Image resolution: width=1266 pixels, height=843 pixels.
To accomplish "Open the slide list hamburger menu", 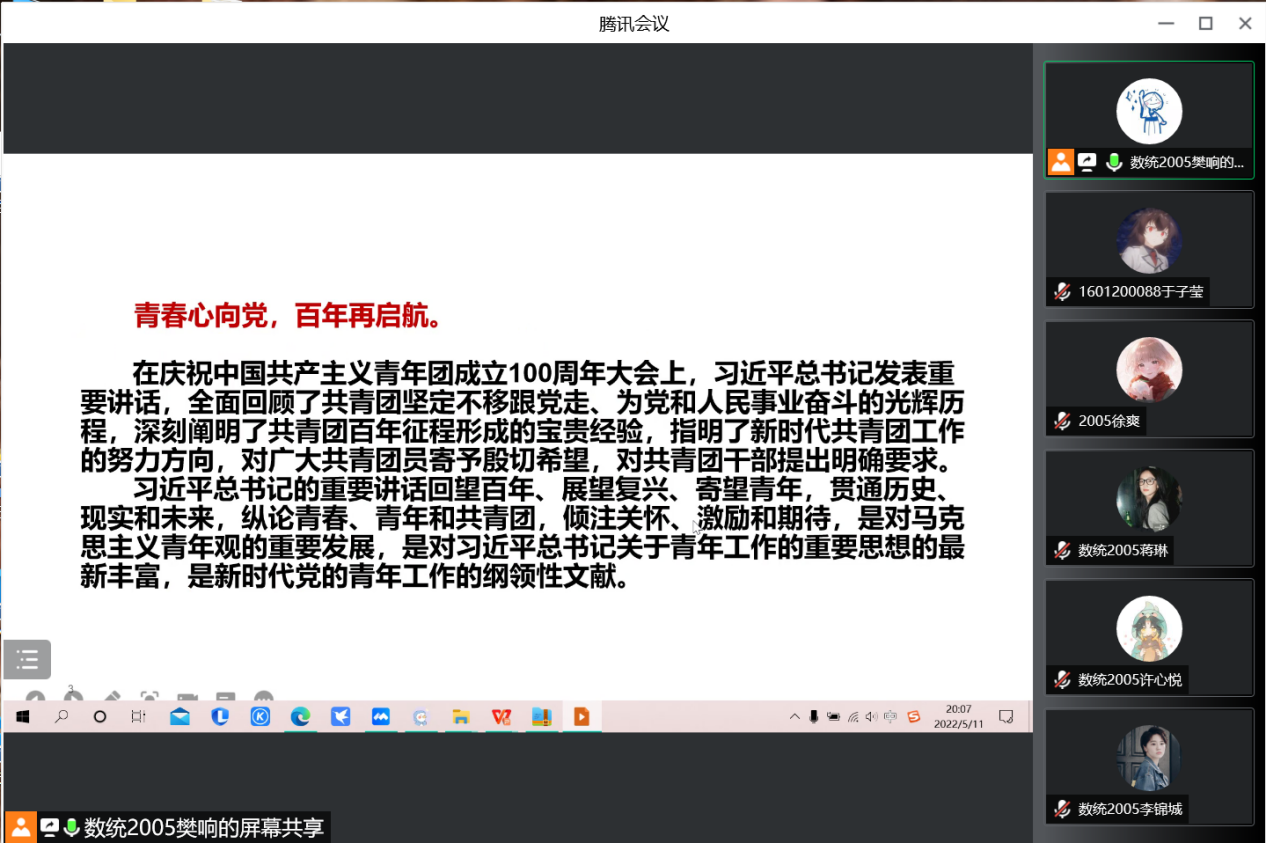I will pos(27,659).
